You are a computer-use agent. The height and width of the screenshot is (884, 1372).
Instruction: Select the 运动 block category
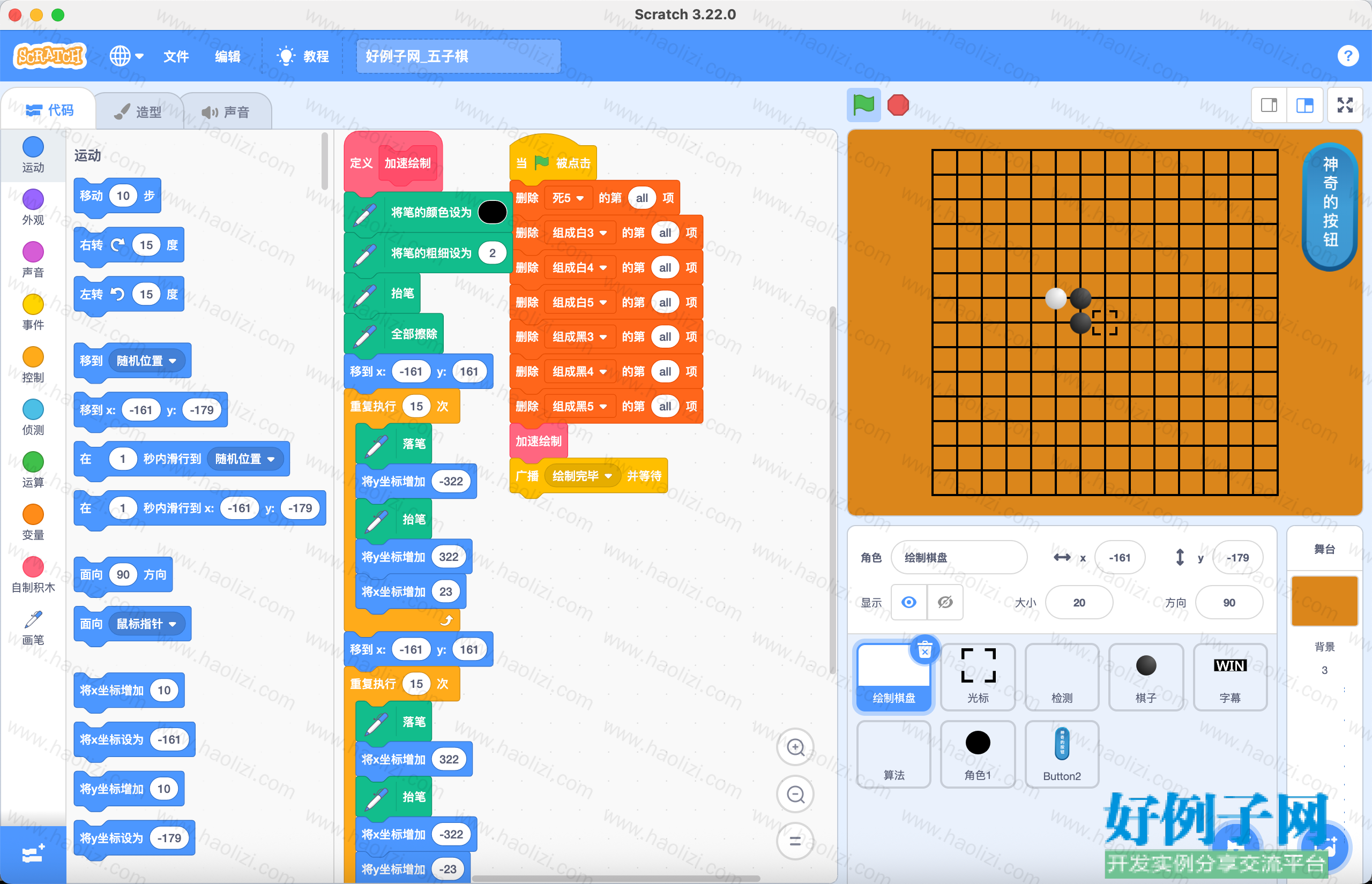(x=33, y=154)
